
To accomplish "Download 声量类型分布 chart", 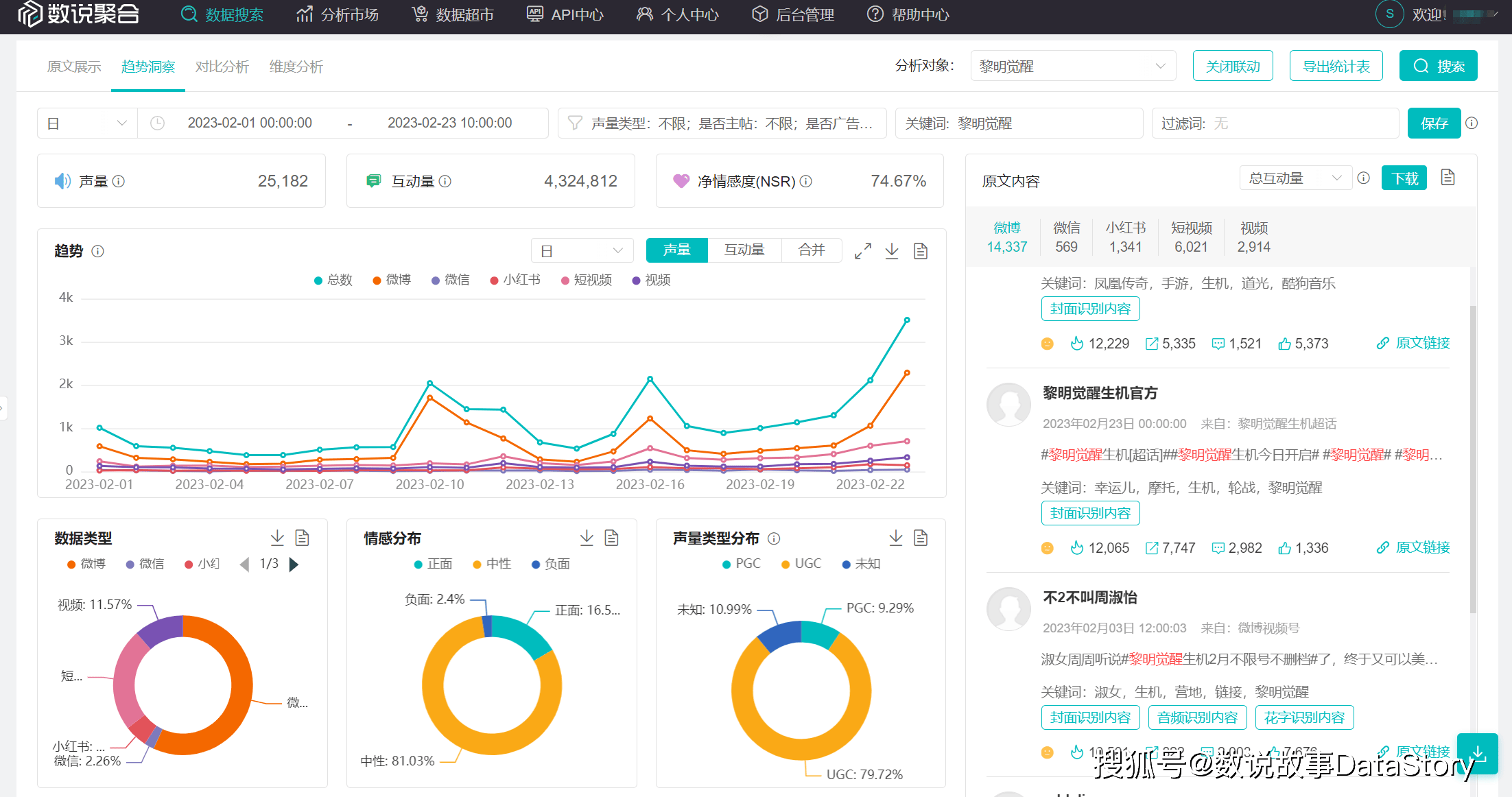I will click(x=896, y=538).
